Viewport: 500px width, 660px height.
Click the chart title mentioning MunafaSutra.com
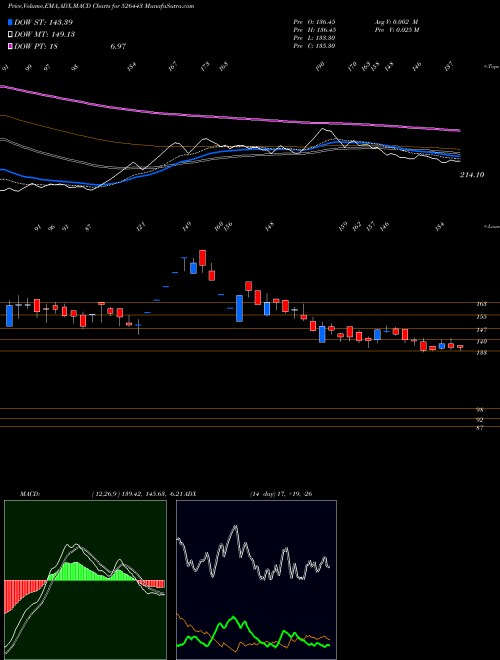coord(101,6)
